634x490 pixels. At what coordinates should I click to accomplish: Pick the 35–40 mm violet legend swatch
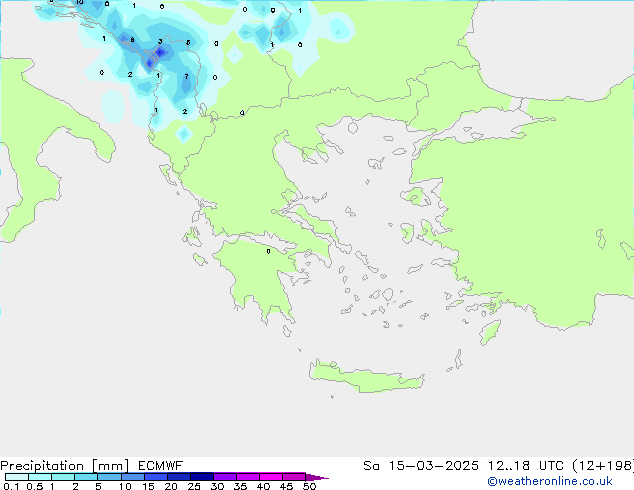(x=248, y=477)
